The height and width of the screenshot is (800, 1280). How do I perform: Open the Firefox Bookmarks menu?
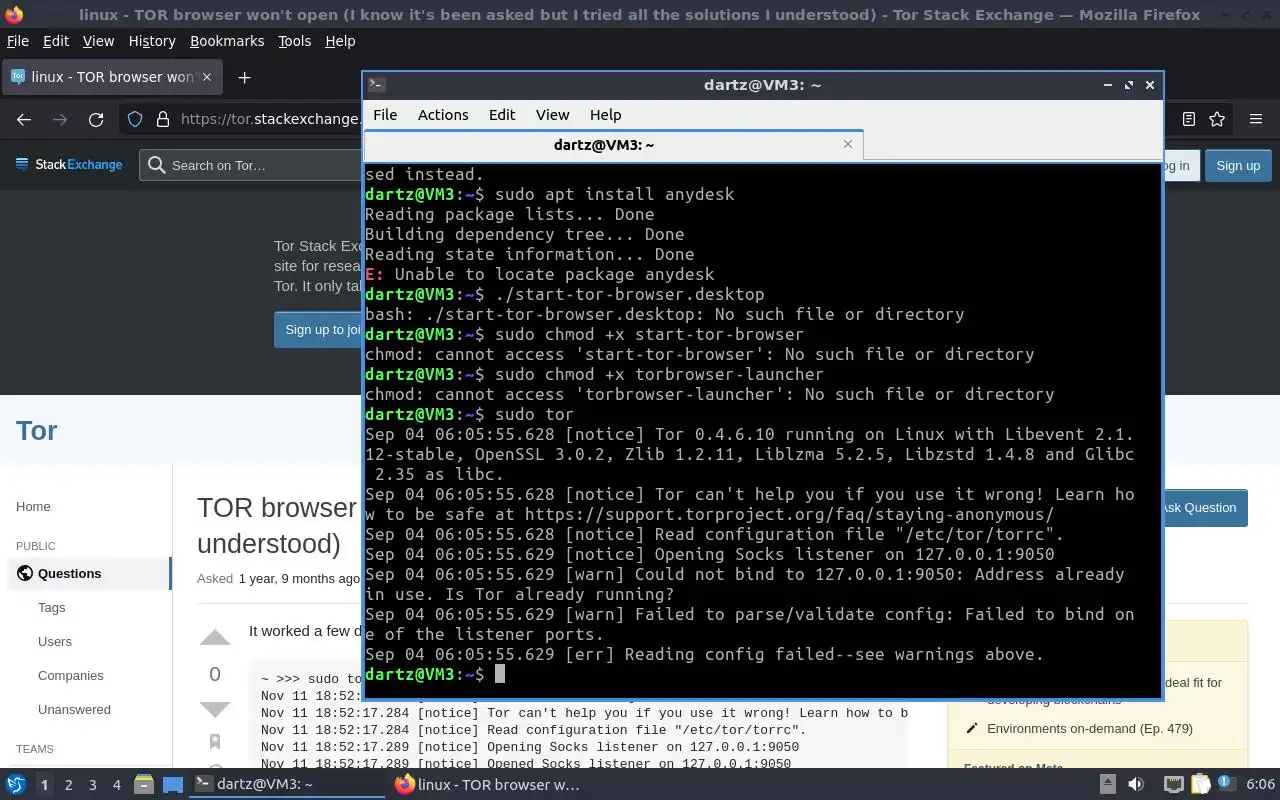pyautogui.click(x=227, y=41)
